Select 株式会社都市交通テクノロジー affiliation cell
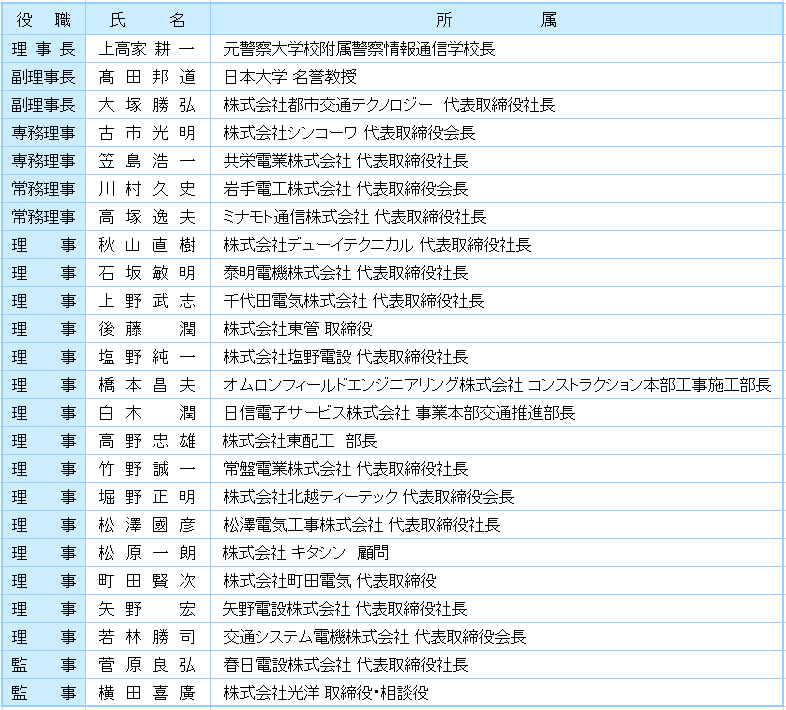Screen dimensions: 786x710 [497, 105]
